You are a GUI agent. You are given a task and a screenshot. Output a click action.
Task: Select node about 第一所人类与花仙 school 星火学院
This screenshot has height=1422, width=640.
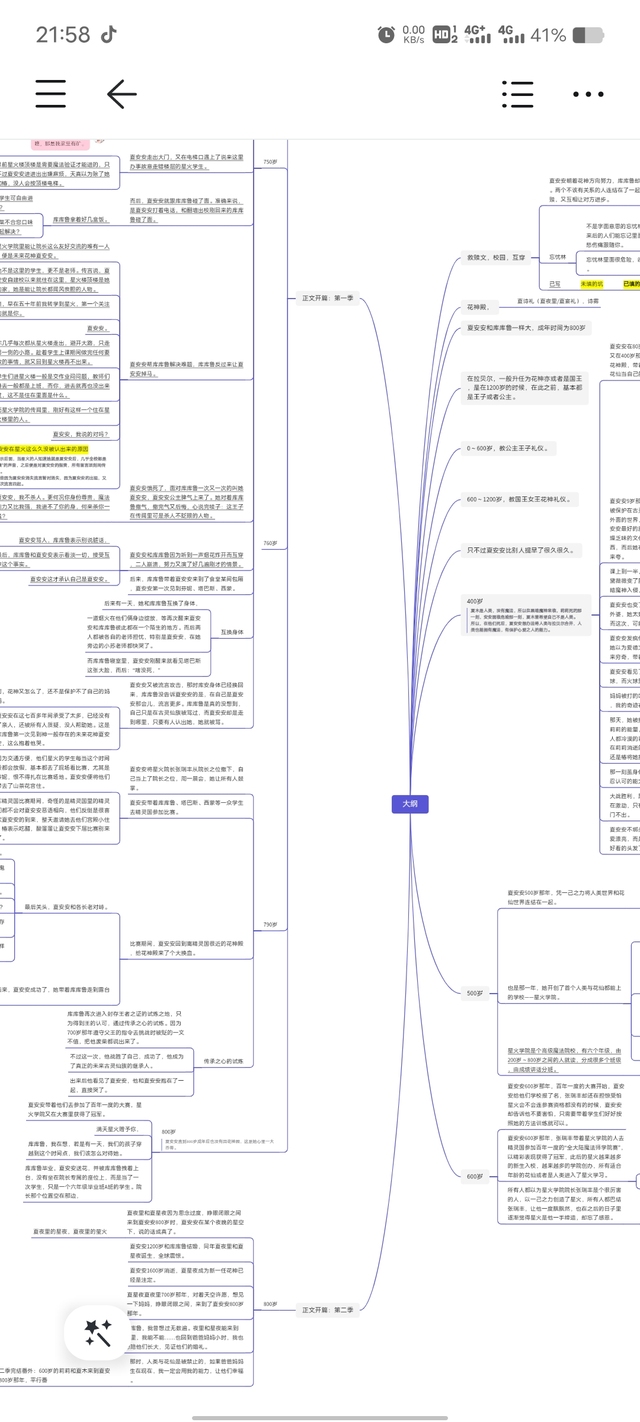(x=564, y=992)
